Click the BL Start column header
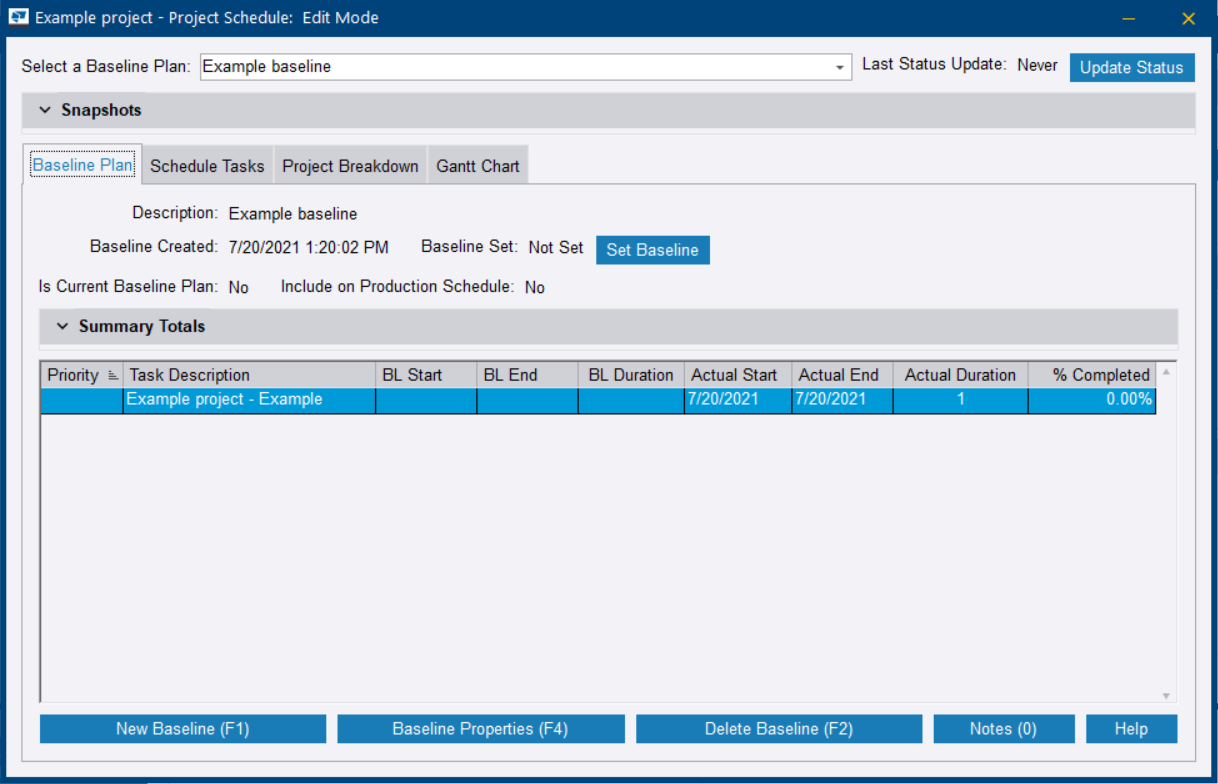Image resolution: width=1218 pixels, height=784 pixels. (424, 374)
